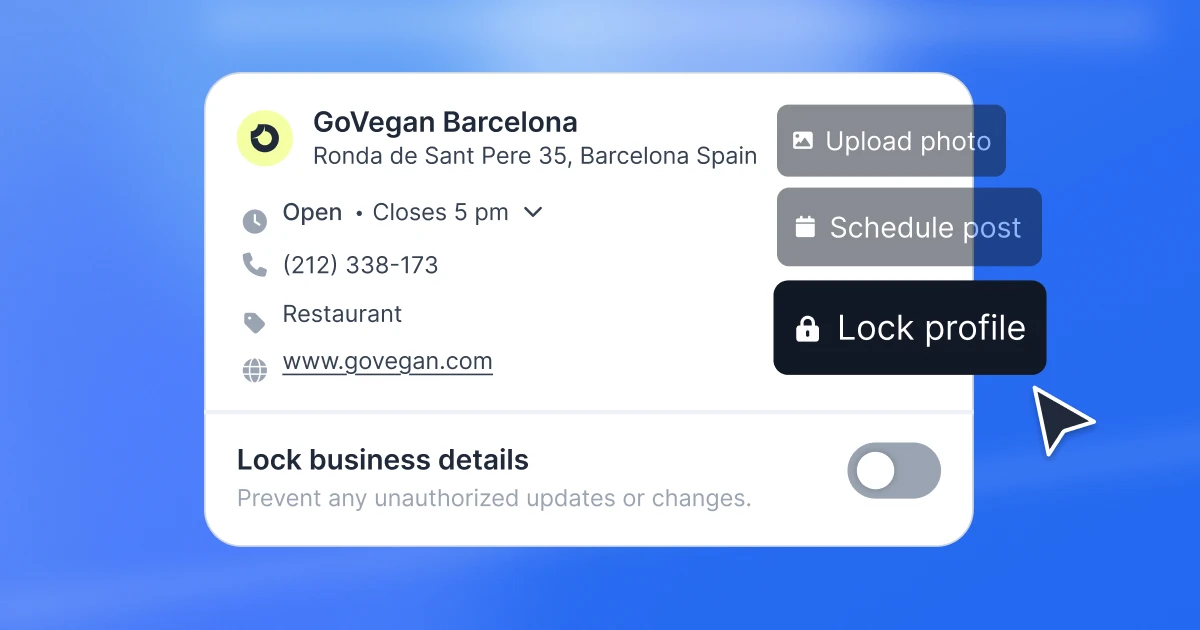
Task: Select the Schedule post menu option
Action: [909, 227]
